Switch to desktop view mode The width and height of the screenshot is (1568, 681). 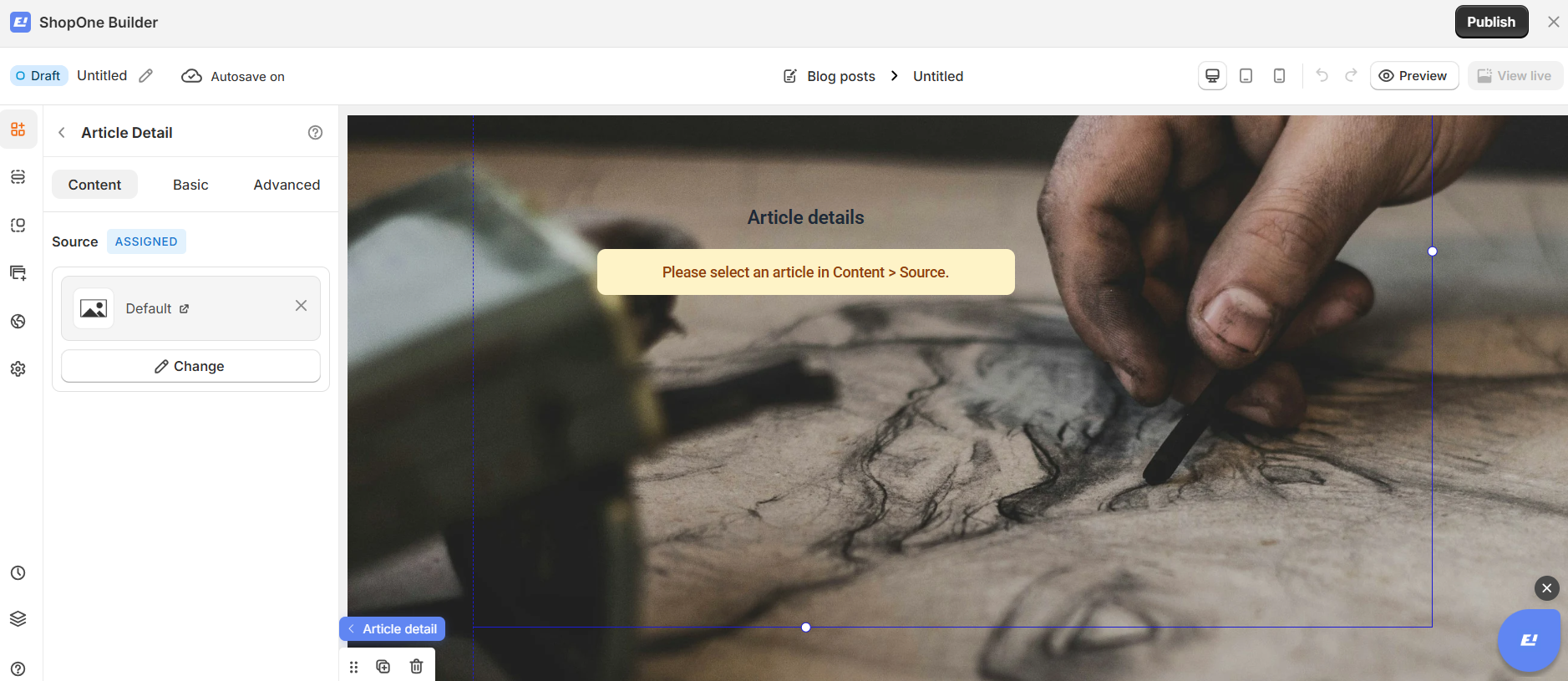point(1213,76)
